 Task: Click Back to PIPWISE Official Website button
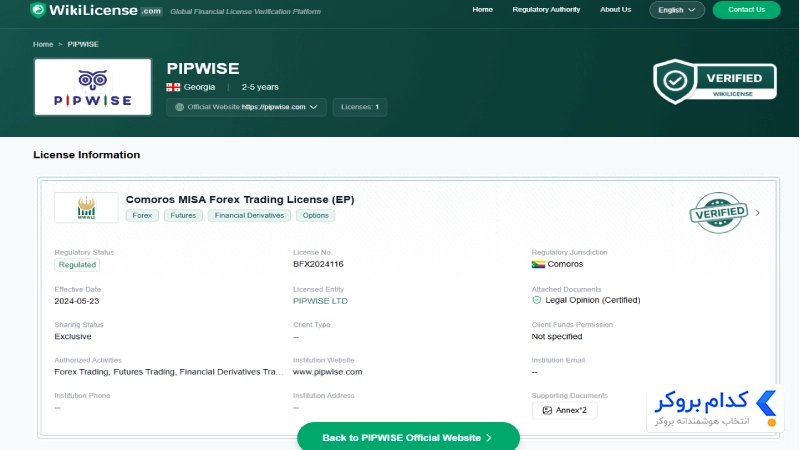tap(408, 437)
